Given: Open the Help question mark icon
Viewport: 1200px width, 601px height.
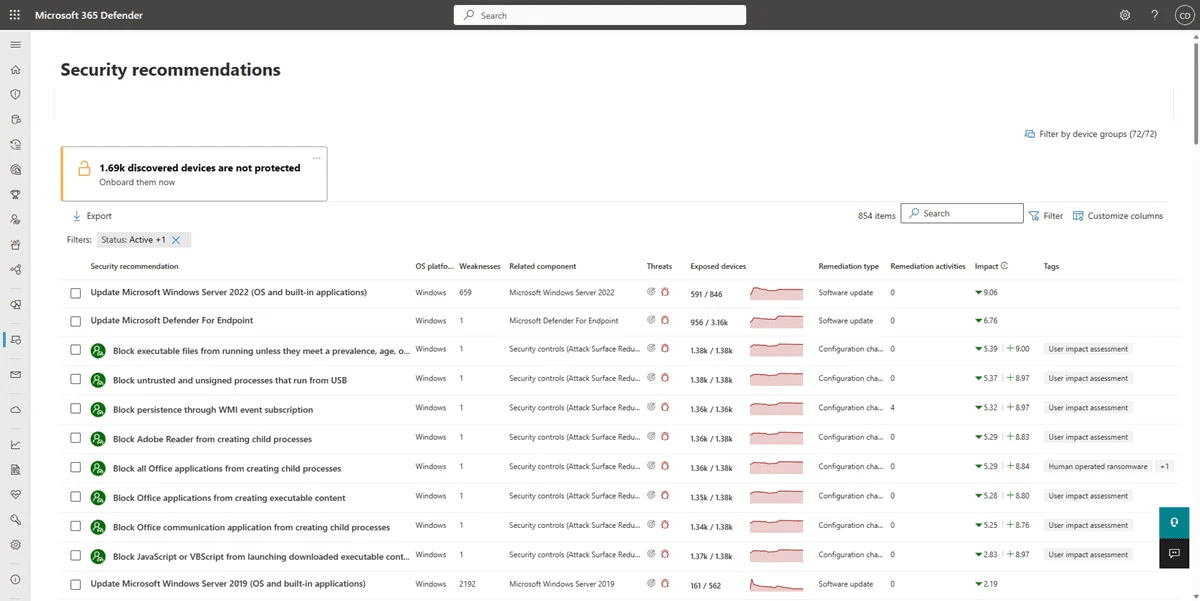Looking at the screenshot, I should (1154, 15).
